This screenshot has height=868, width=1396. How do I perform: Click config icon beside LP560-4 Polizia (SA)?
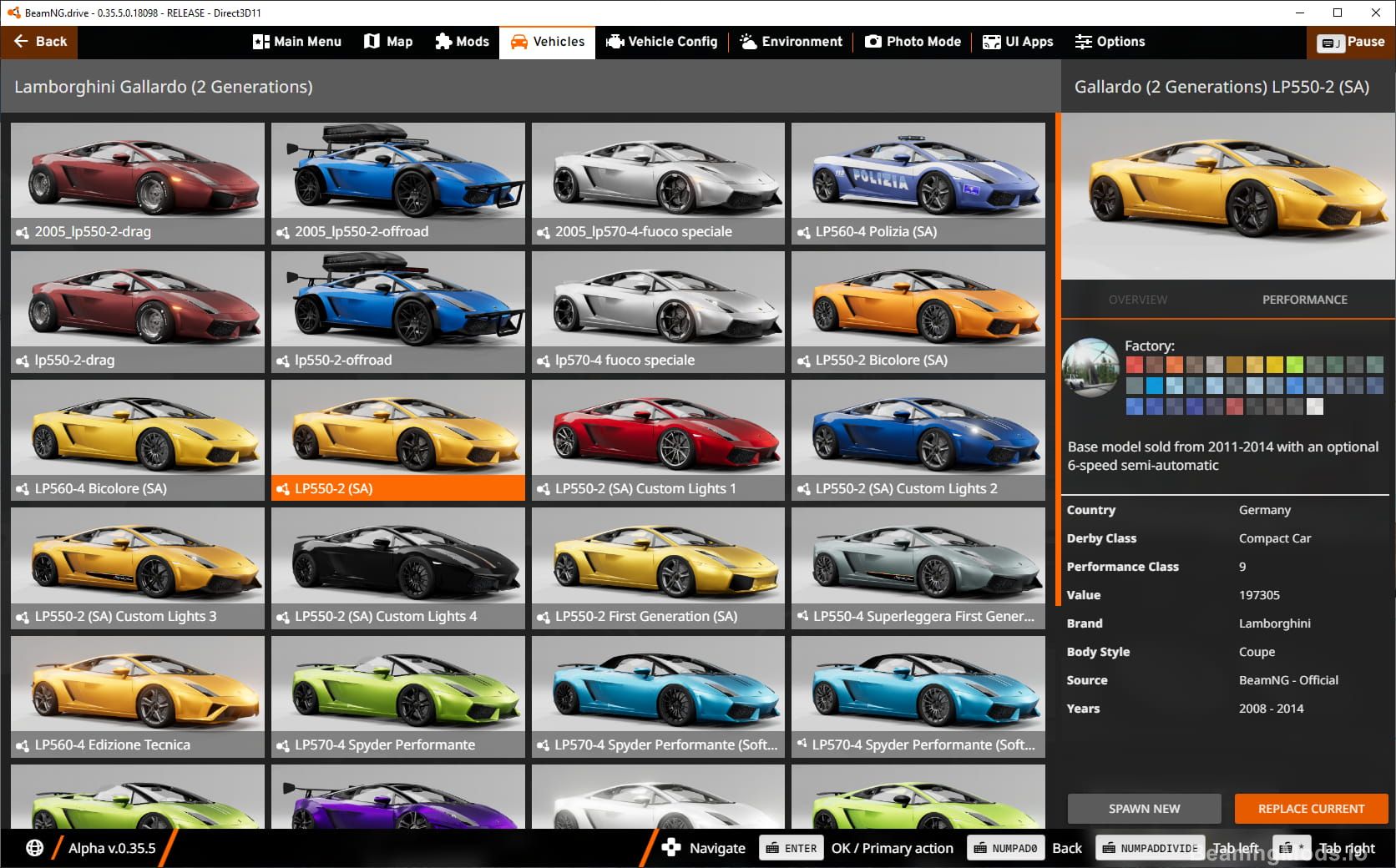click(803, 233)
